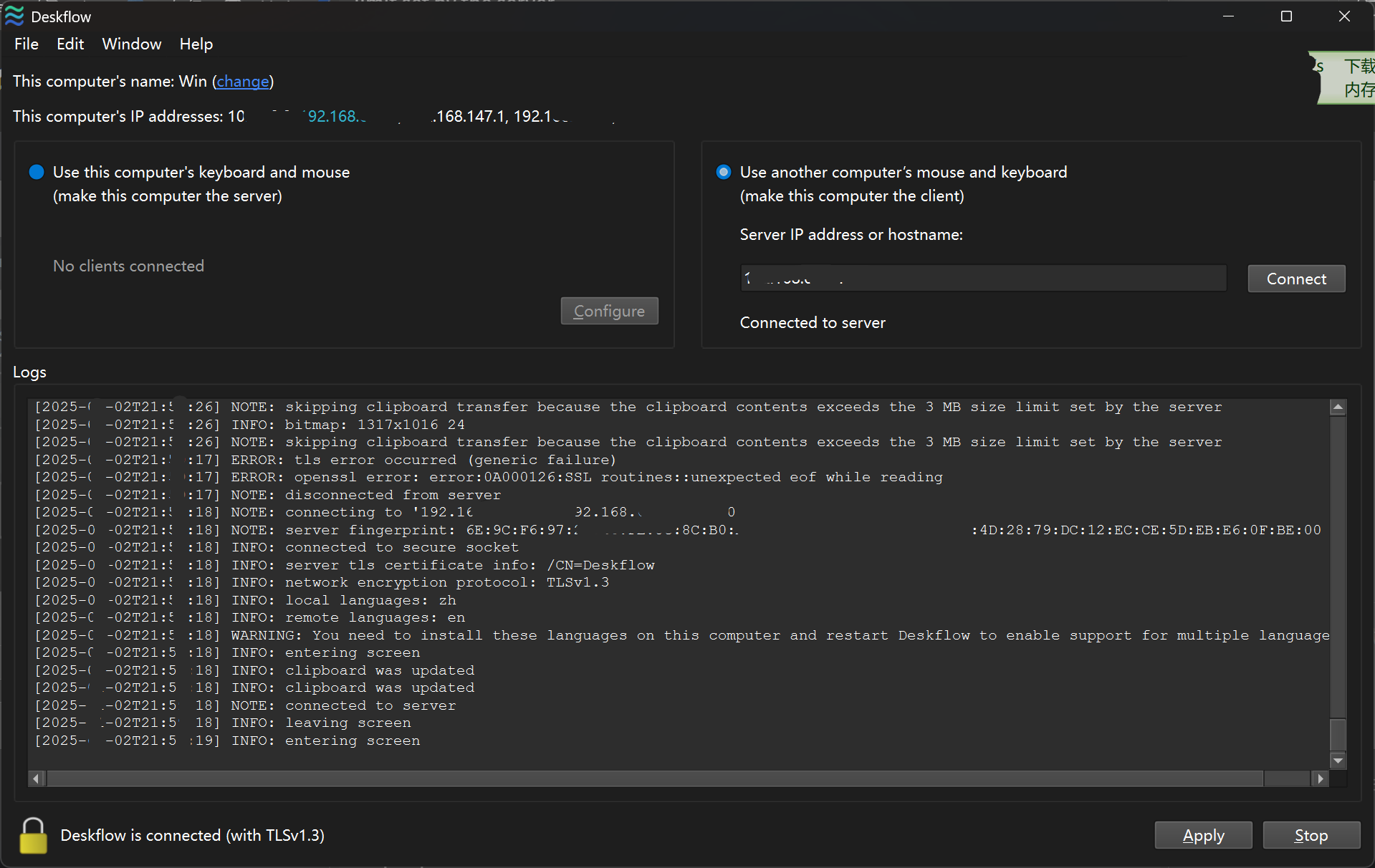Screen dimensions: 1375x868
Task: Open the Edit menu
Action: tap(70, 44)
